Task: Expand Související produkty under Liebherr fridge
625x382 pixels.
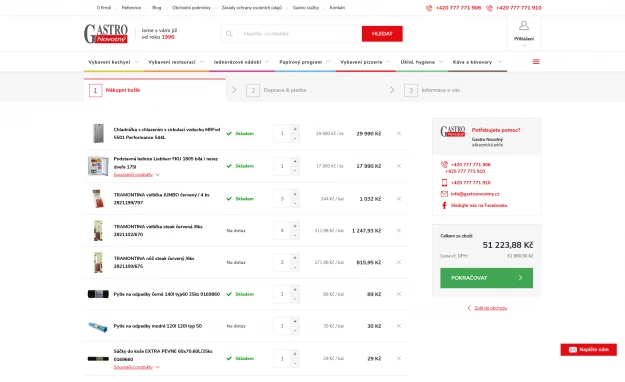Action: pyautogui.click(x=137, y=175)
